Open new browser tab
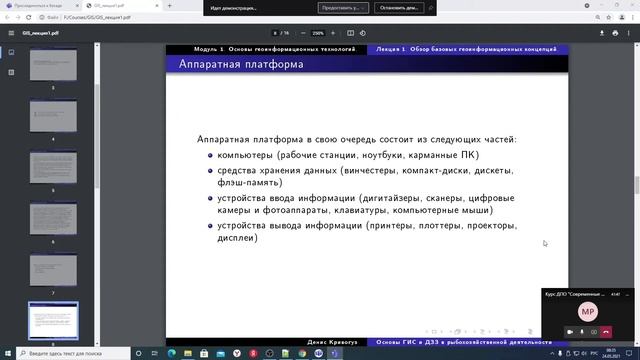Image resolution: width=640 pixels, height=360 pixels. (170, 6)
